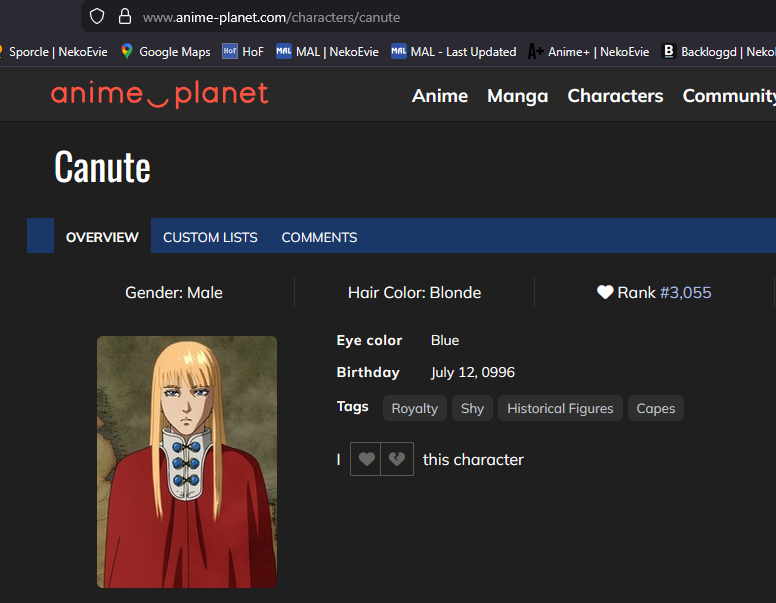The width and height of the screenshot is (776, 603).
Task: Click the white heart icon beside Rank
Action: 605,292
